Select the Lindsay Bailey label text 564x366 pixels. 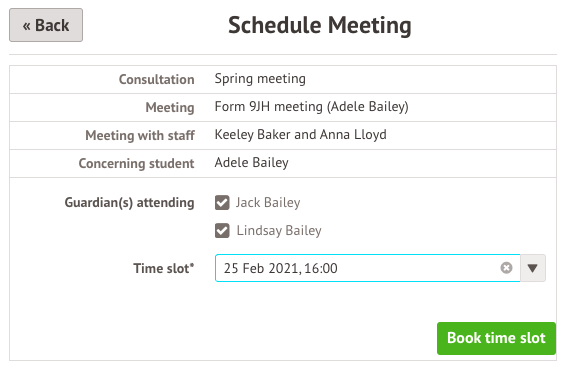coord(279,231)
